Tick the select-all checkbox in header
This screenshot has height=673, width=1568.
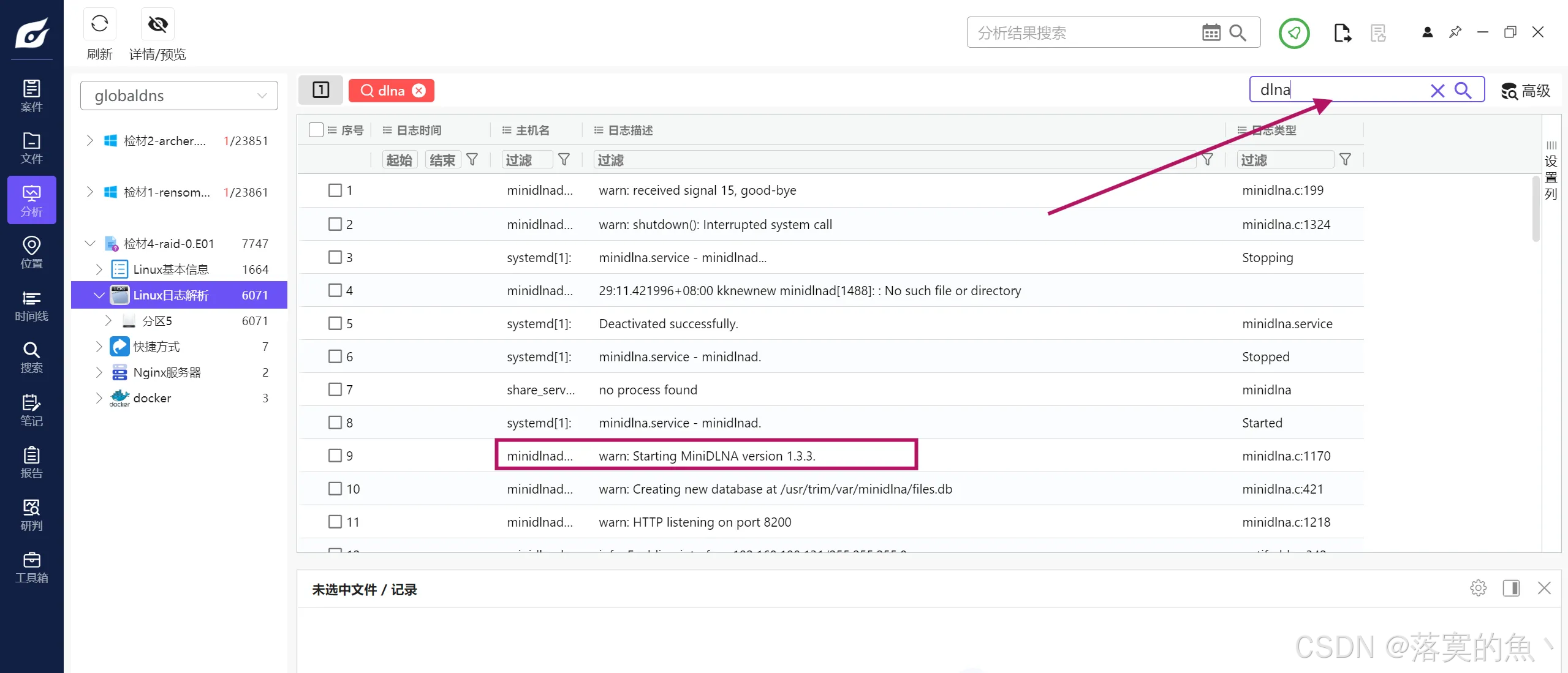click(316, 130)
